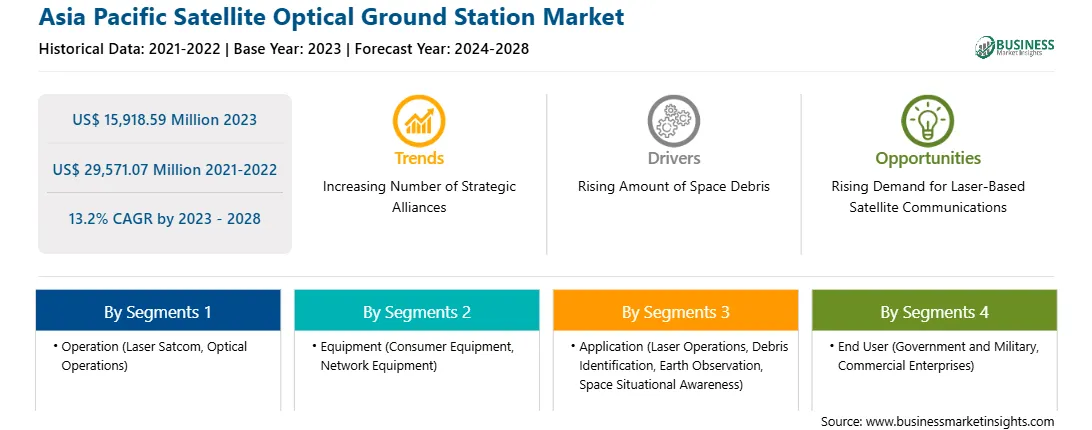1092x430 pixels.
Task: Click 'Rising Amount of Space Debris' text
Action: tap(673, 187)
